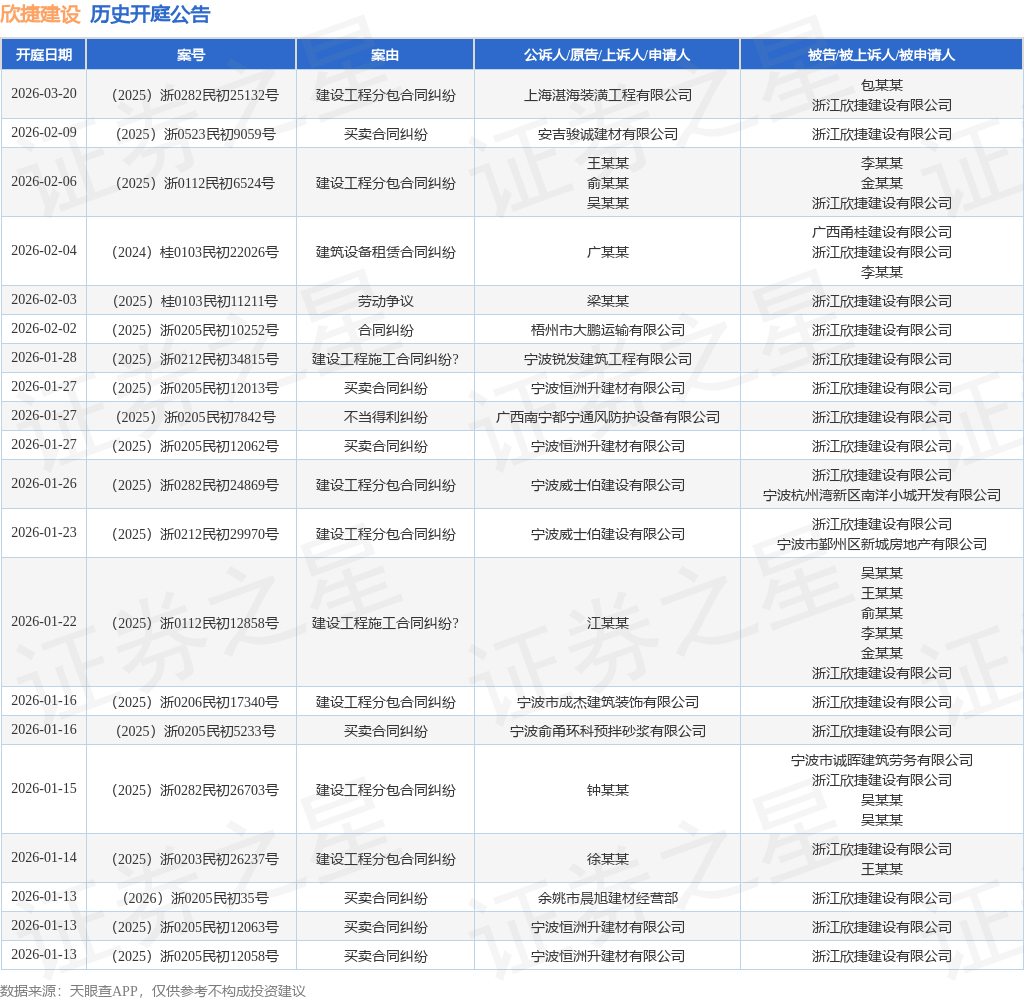Click the 案由 column header
The height and width of the screenshot is (1000, 1024).
(x=385, y=55)
